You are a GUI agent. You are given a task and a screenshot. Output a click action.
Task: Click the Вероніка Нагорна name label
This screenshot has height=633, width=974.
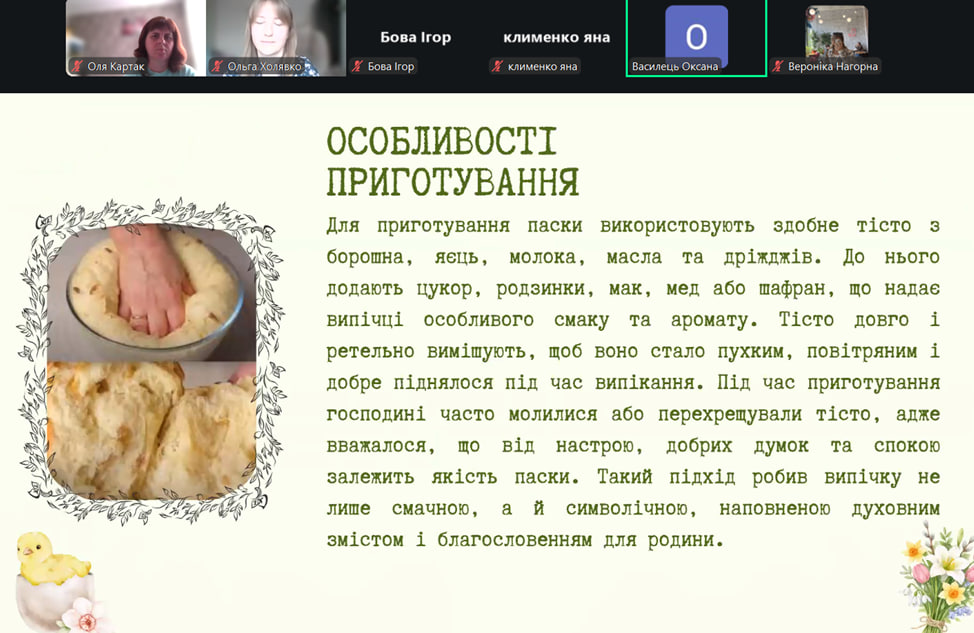[832, 67]
